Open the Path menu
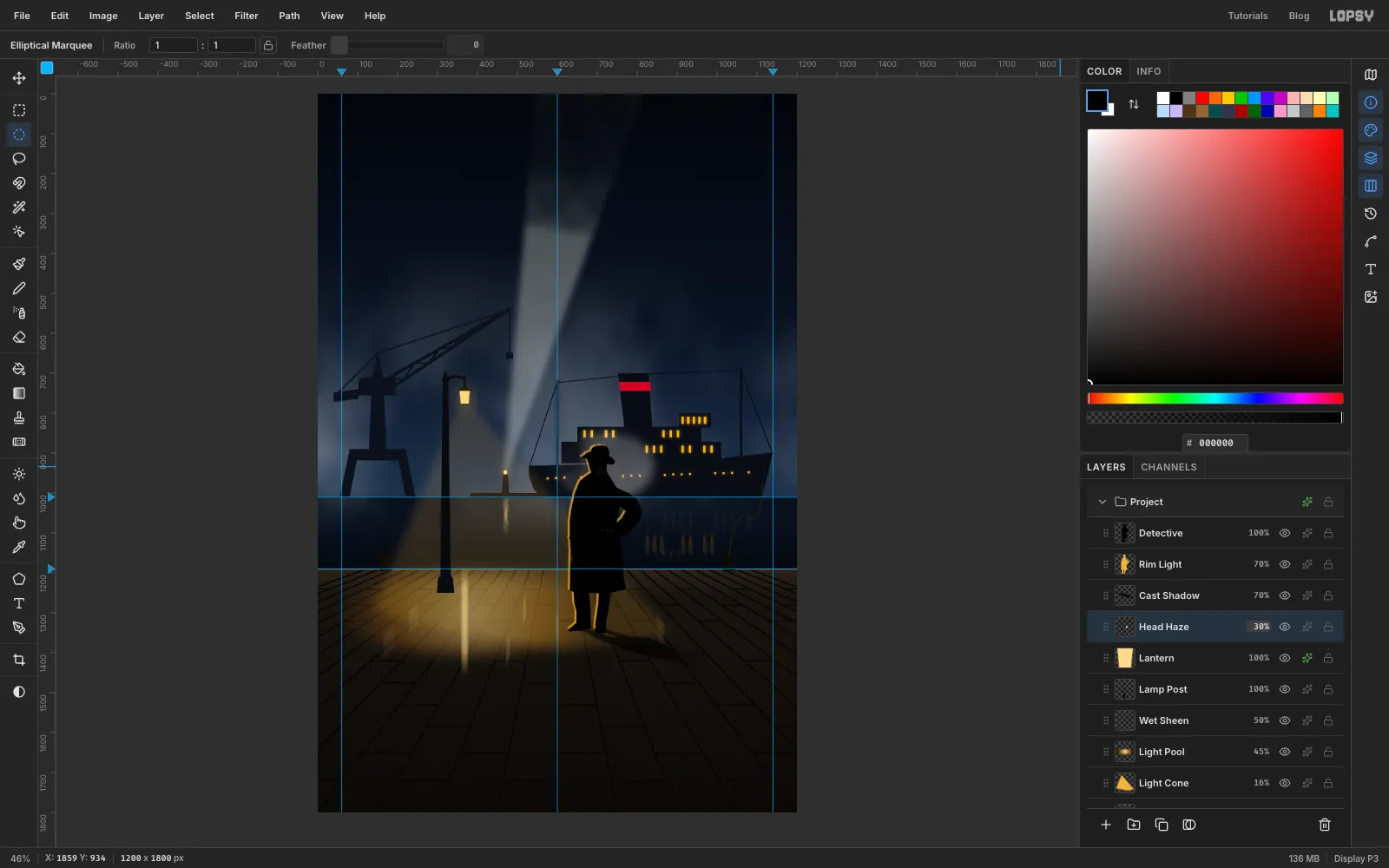The width and height of the screenshot is (1389, 868). point(289,16)
